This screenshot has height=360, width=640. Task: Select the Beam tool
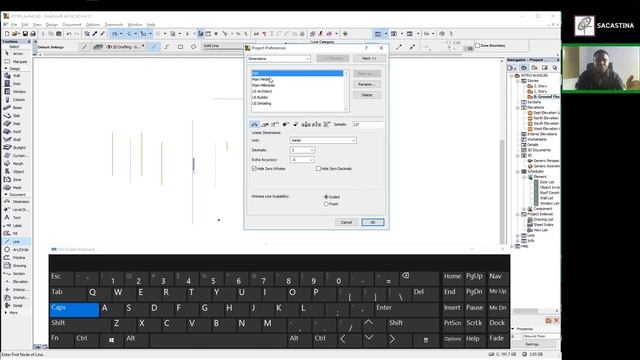click(16, 108)
